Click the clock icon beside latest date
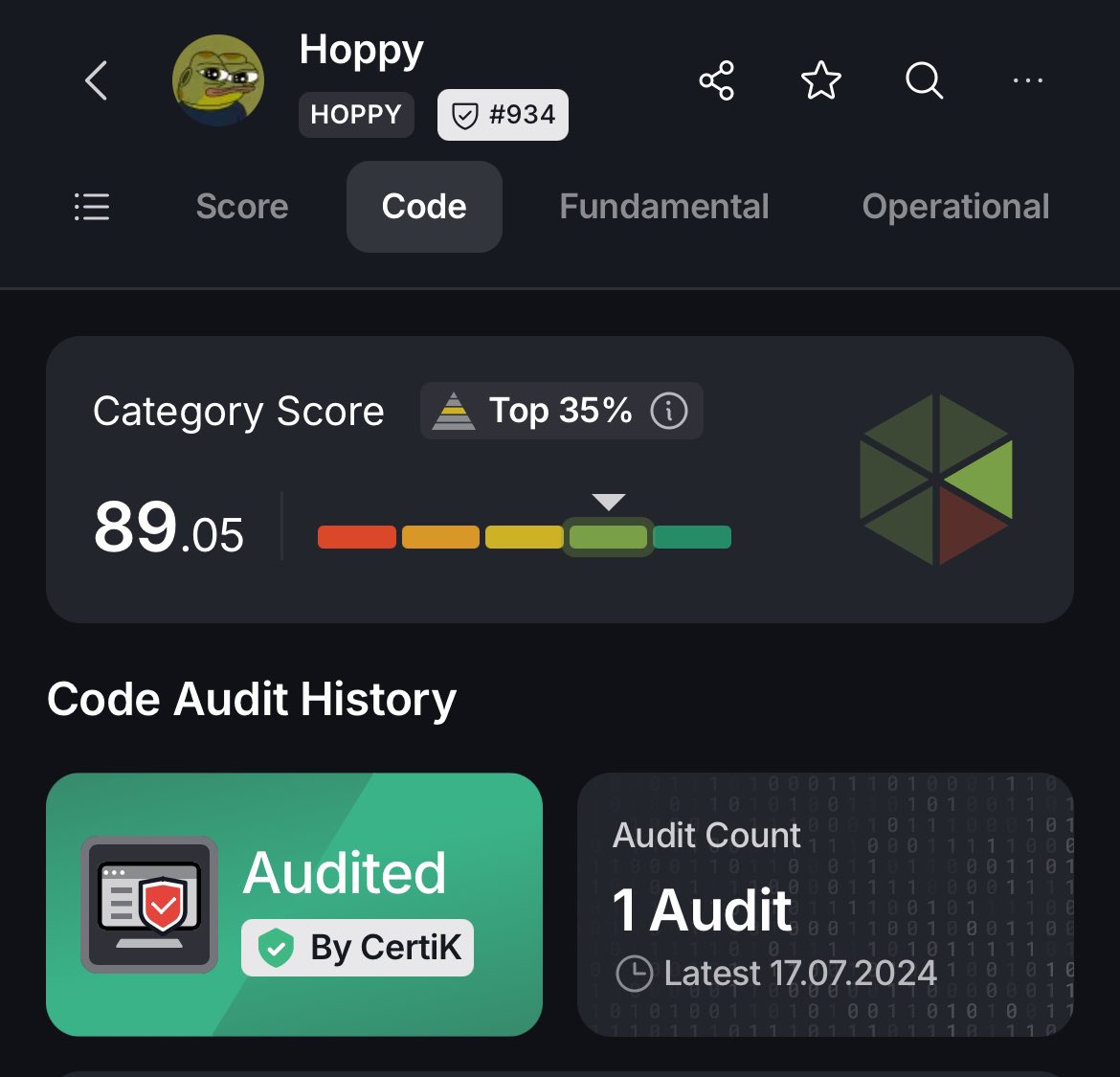The width and height of the screenshot is (1120, 1077). click(x=635, y=974)
